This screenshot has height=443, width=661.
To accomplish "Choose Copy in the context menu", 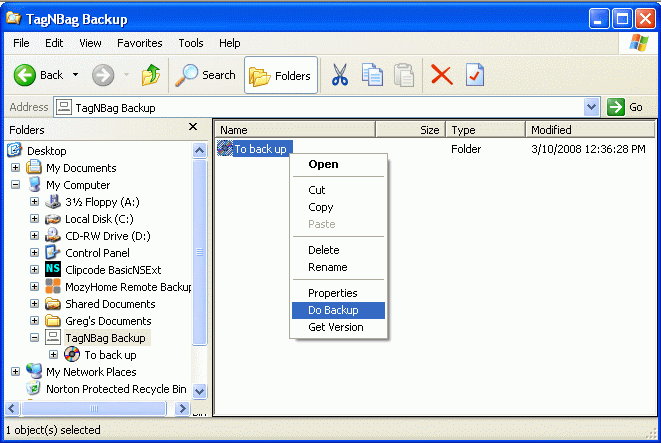I will coord(338,207).
